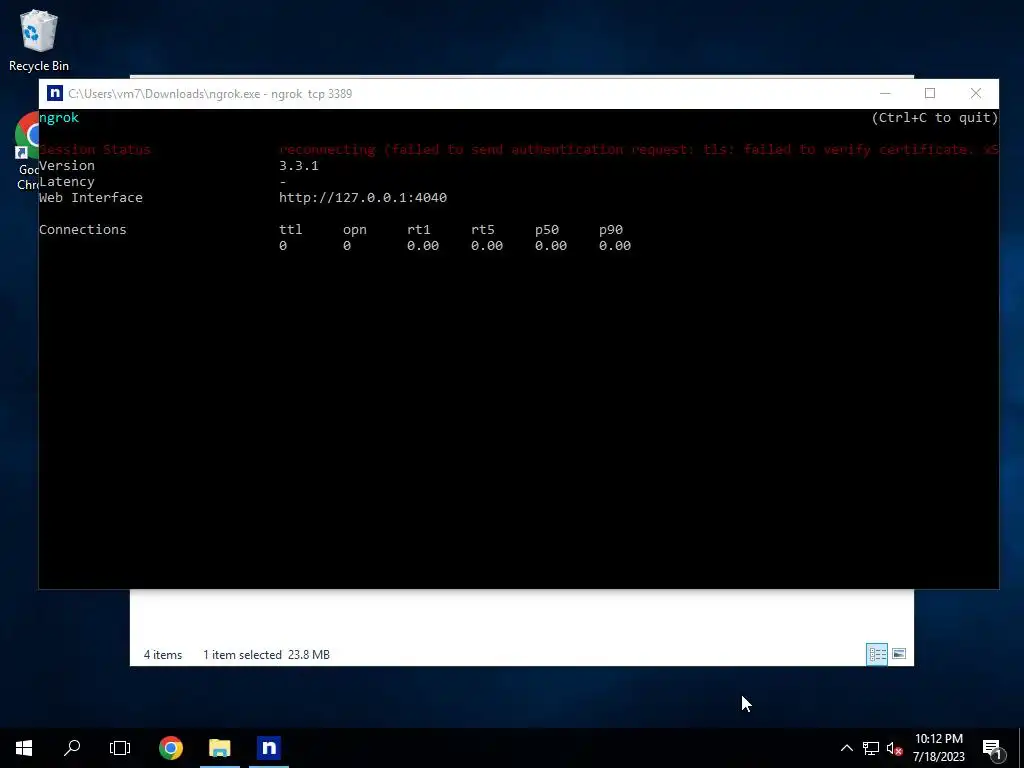
Task: Open the taskbar Search icon
Action: pyautogui.click(x=72, y=748)
